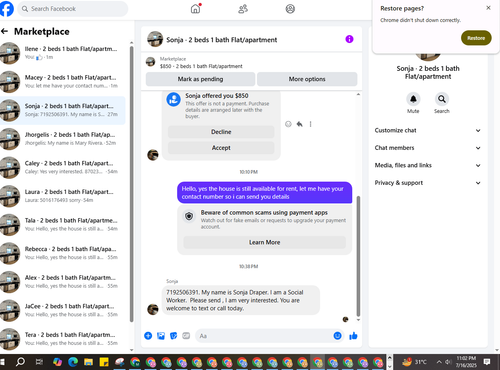Viewport: 500px width, 370px height.
Task: Click the conversation list scrollbar
Action: coord(131,183)
